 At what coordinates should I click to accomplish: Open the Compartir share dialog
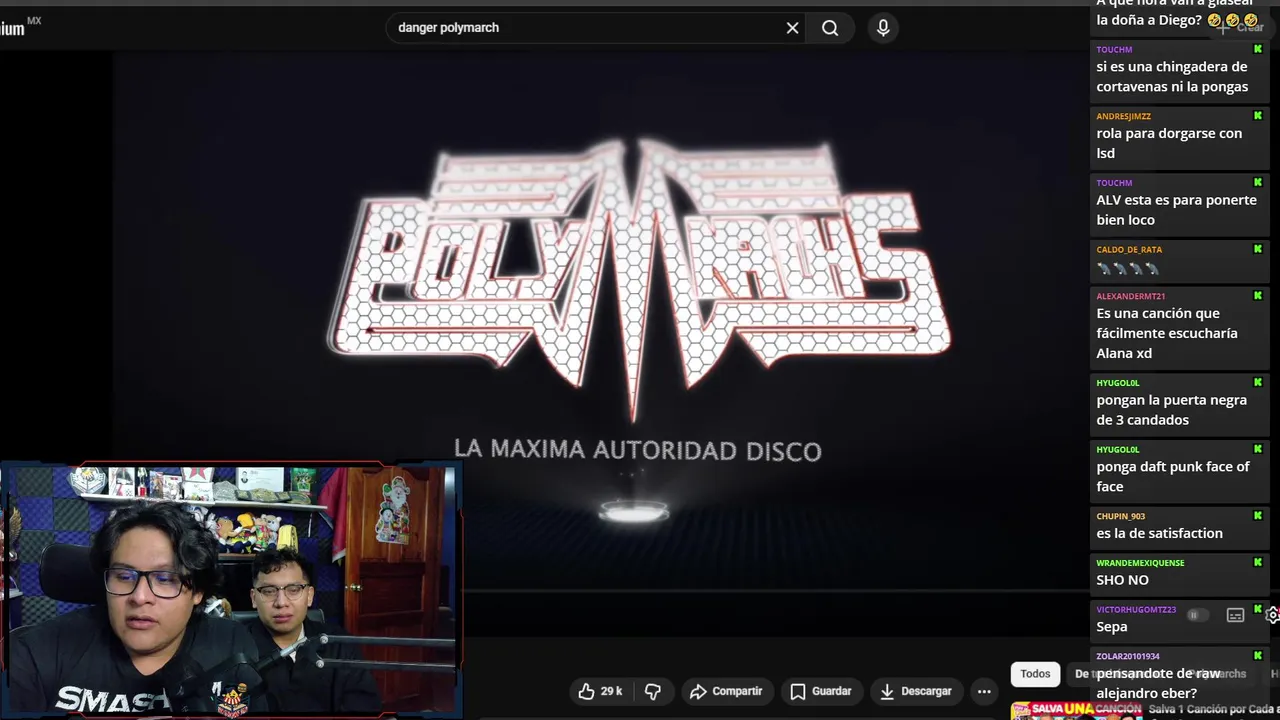(726, 691)
